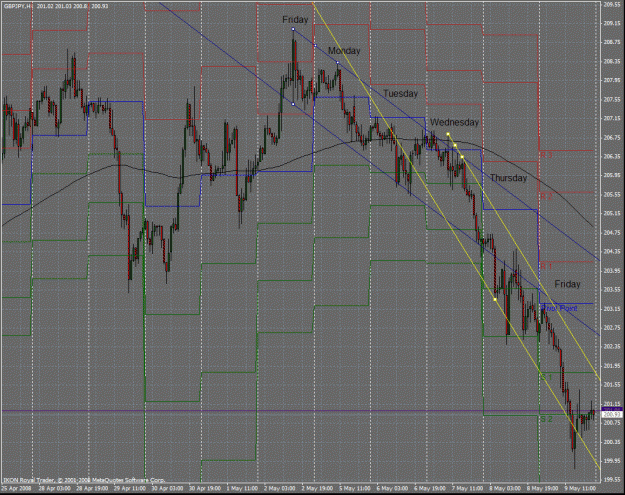Screen dimensions: 625x495
Task: Select the Thursday day label
Action: click(x=509, y=178)
